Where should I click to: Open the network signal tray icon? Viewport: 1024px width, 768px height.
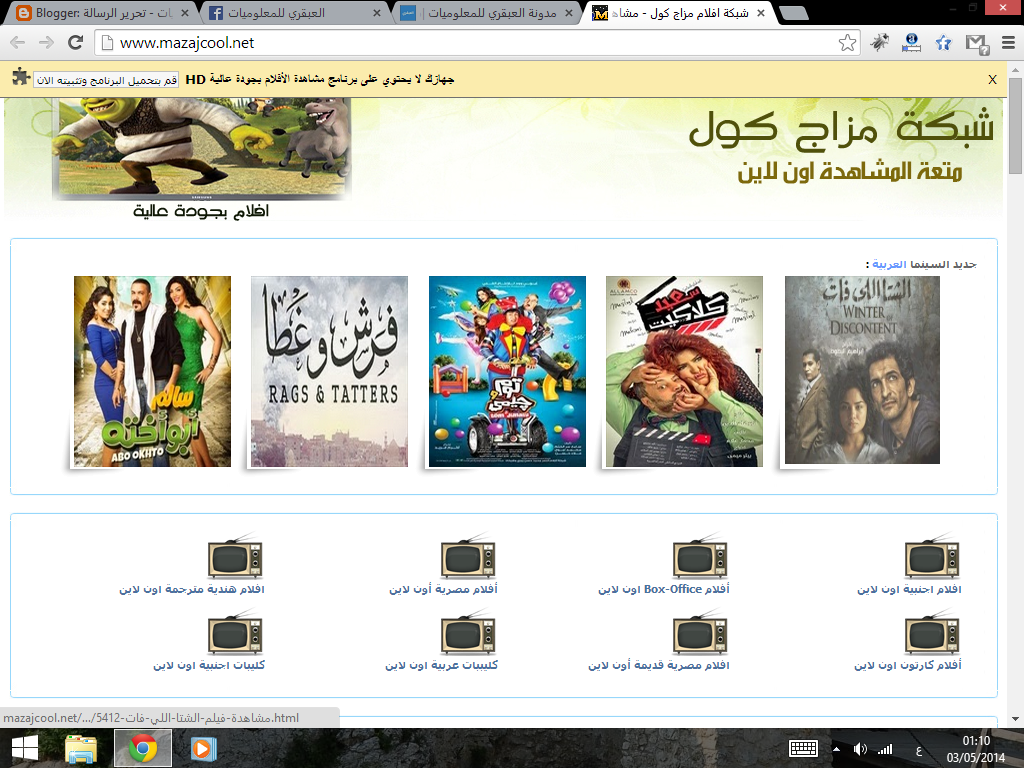[x=885, y=749]
